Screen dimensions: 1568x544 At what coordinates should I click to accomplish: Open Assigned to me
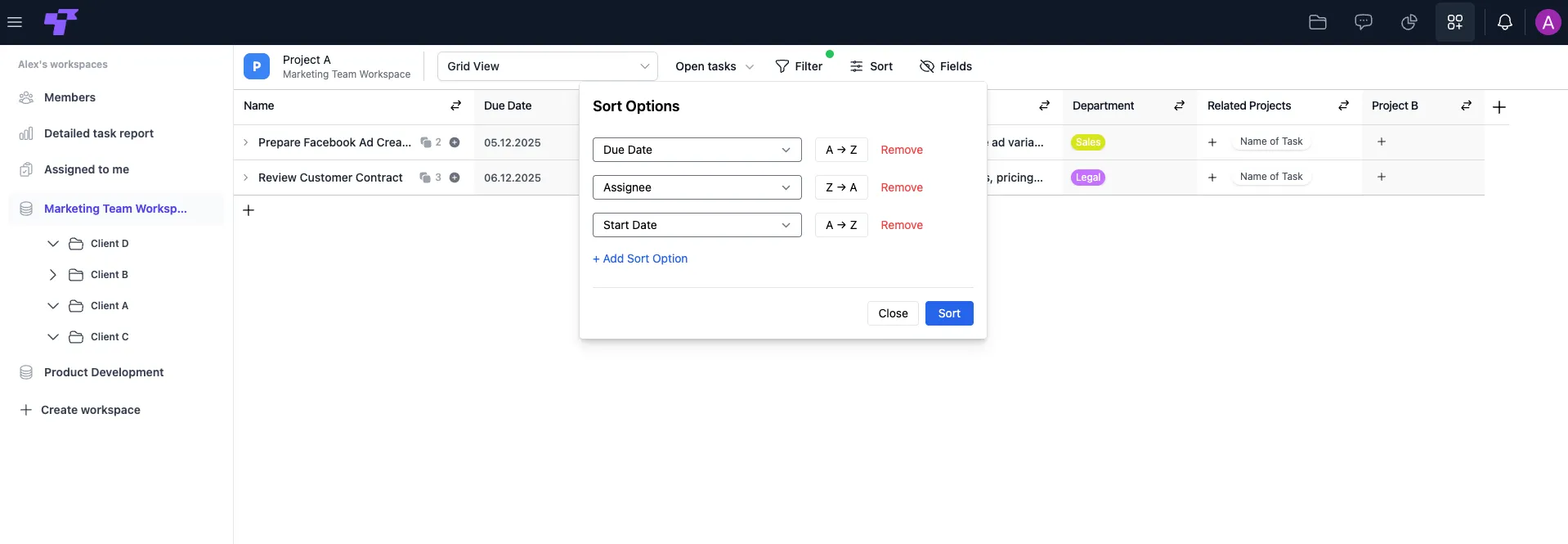click(87, 169)
